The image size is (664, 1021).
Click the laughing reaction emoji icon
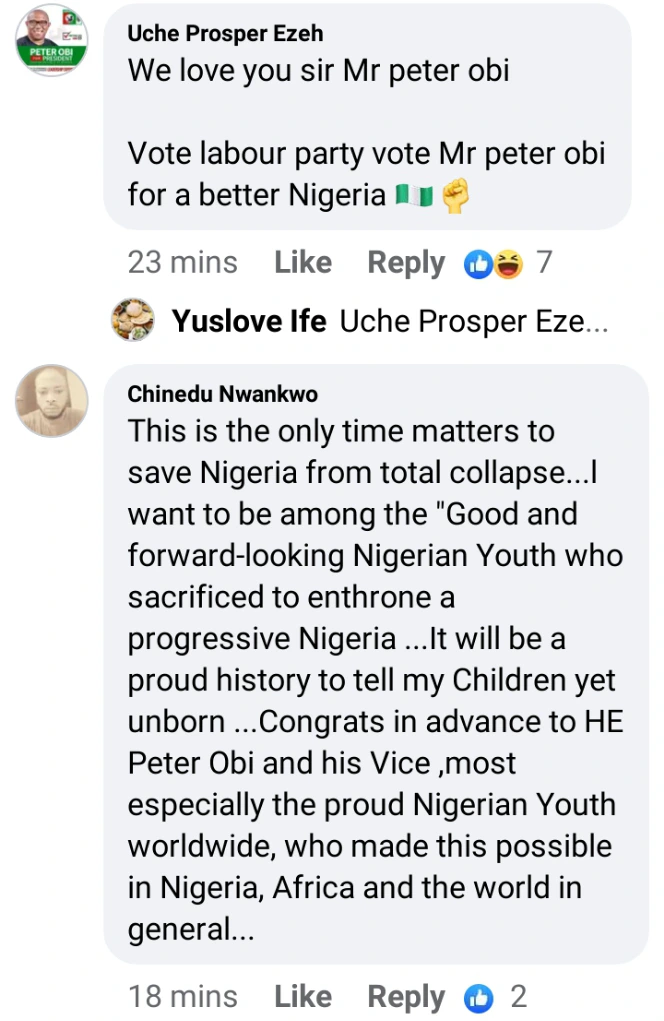(507, 264)
